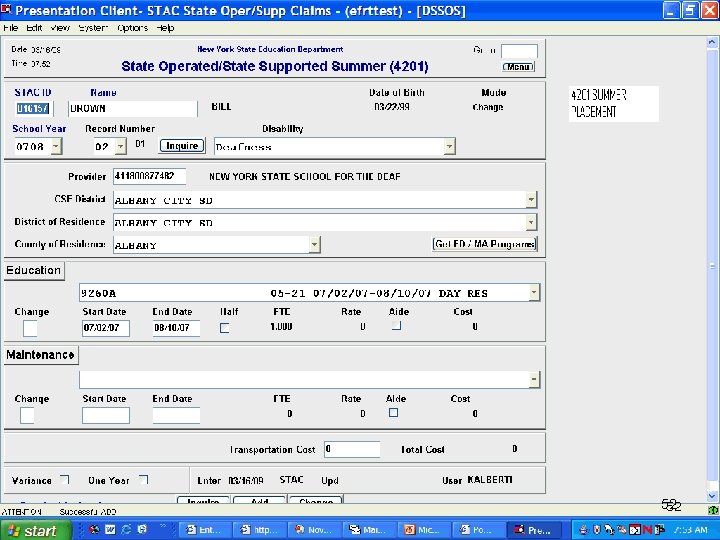Open the Edit menu
The height and width of the screenshot is (540, 720).
(x=34, y=28)
